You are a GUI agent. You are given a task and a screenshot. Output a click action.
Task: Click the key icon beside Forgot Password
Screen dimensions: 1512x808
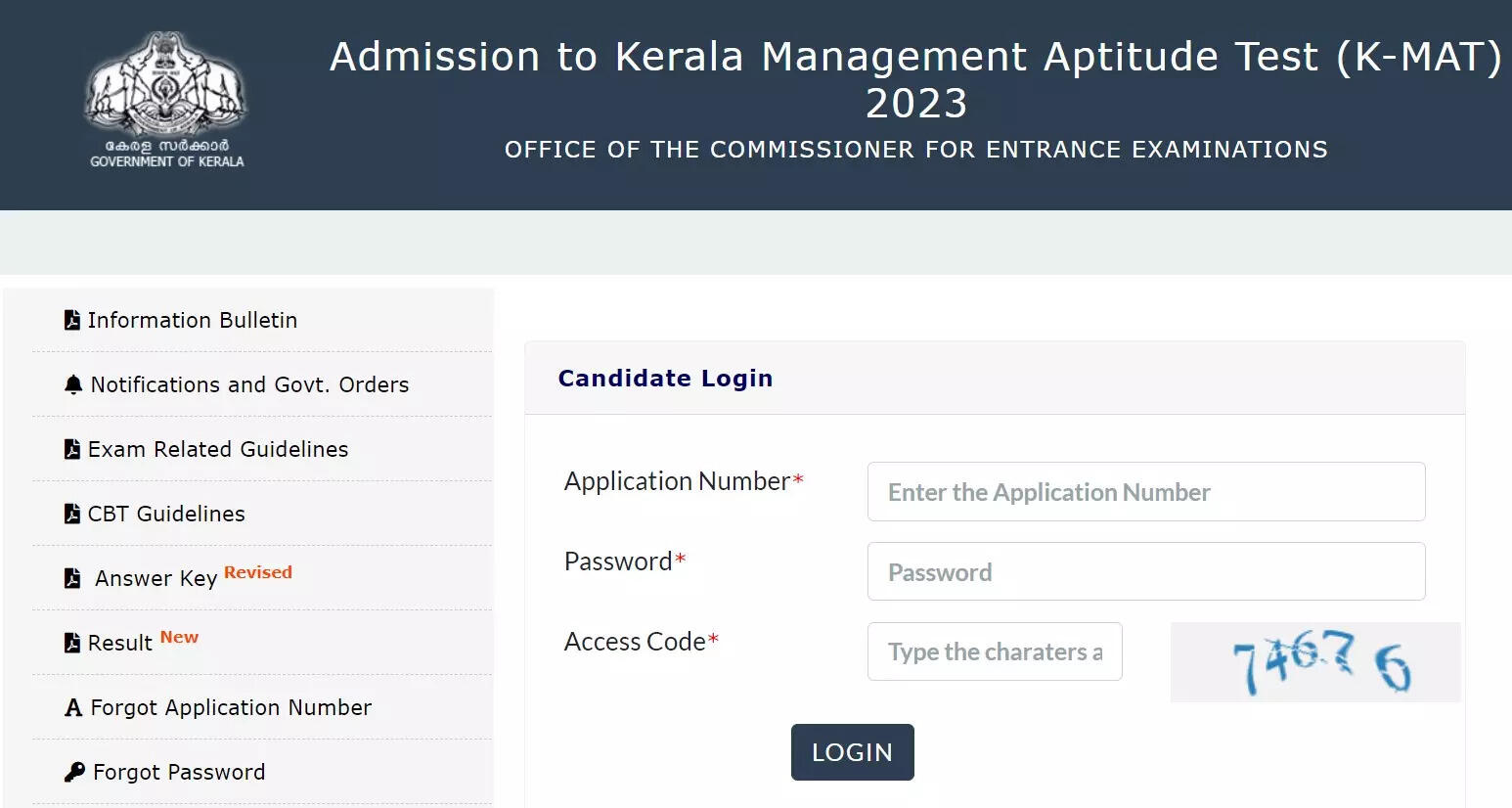click(x=74, y=772)
